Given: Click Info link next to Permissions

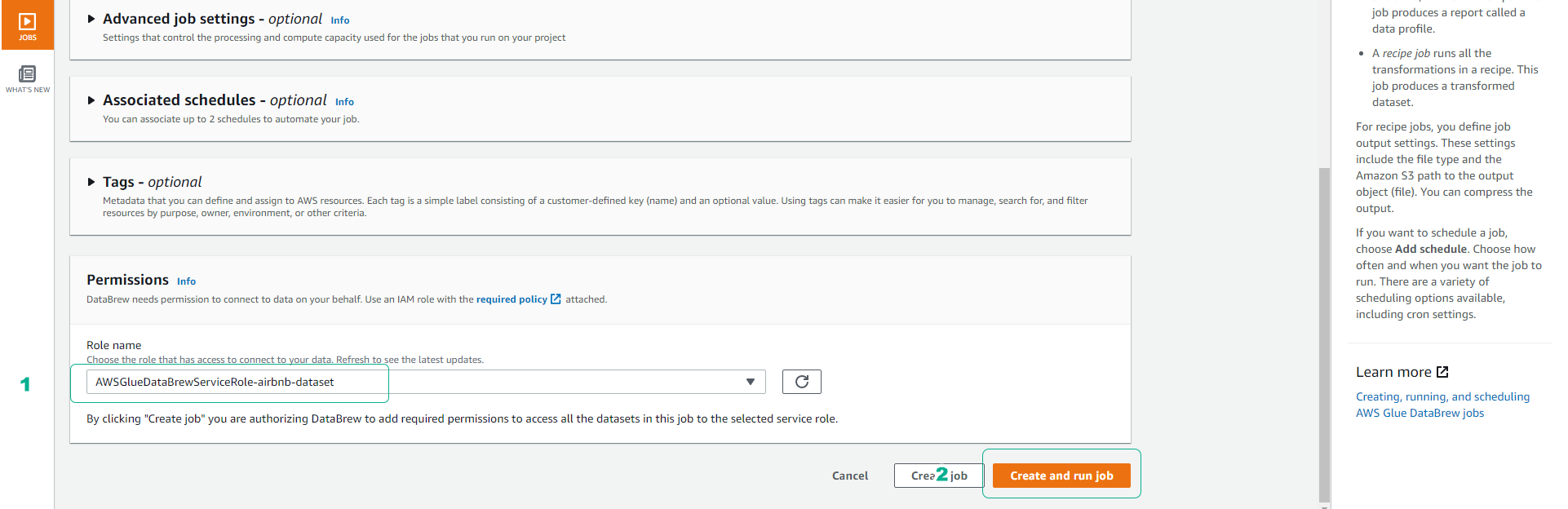Looking at the screenshot, I should pyautogui.click(x=186, y=281).
